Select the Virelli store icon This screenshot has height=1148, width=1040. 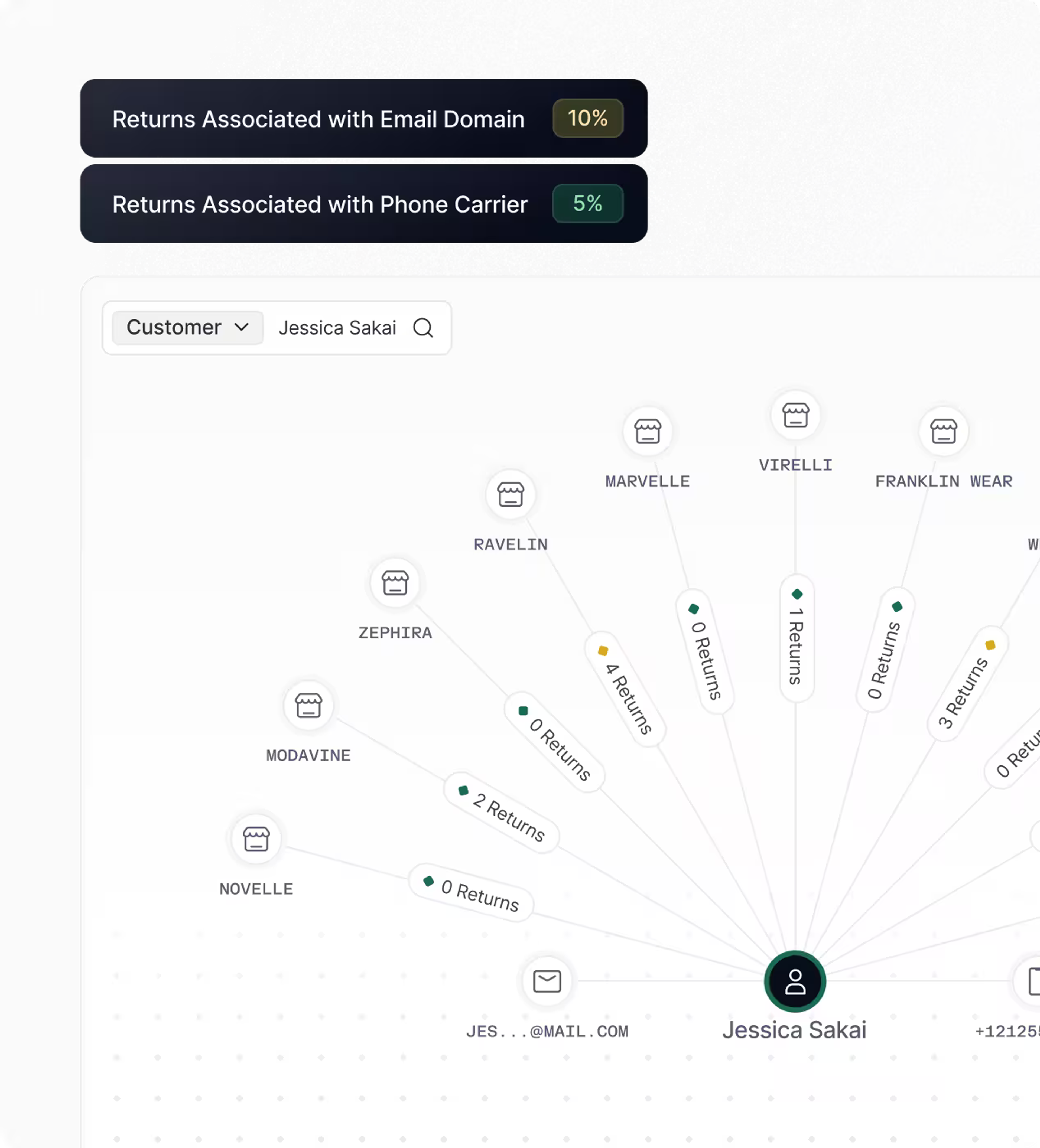click(795, 415)
